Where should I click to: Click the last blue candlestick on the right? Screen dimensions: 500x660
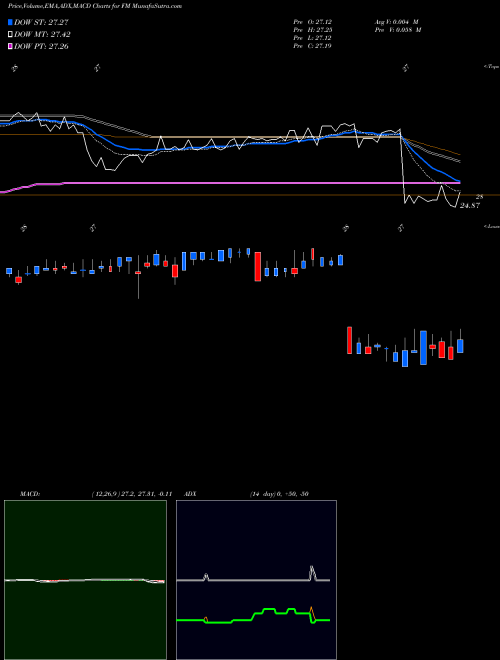click(x=460, y=346)
